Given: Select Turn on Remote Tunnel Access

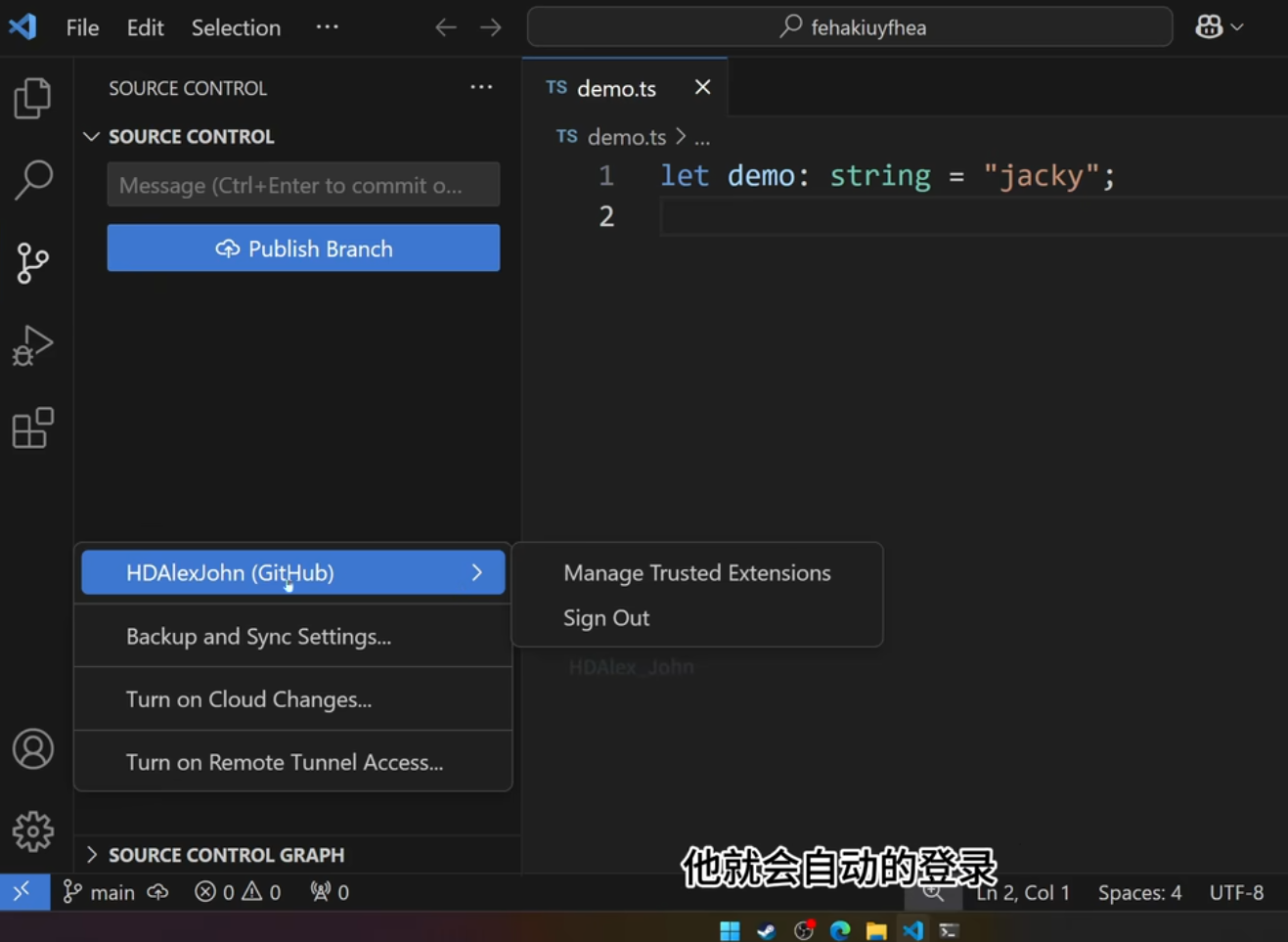Looking at the screenshot, I should click(x=292, y=761).
